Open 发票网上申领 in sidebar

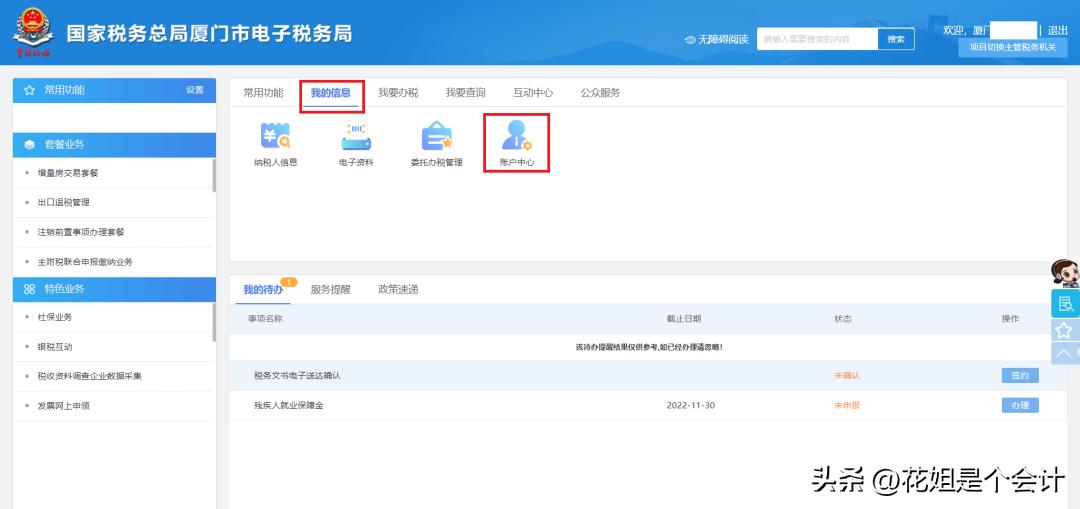tap(63, 406)
